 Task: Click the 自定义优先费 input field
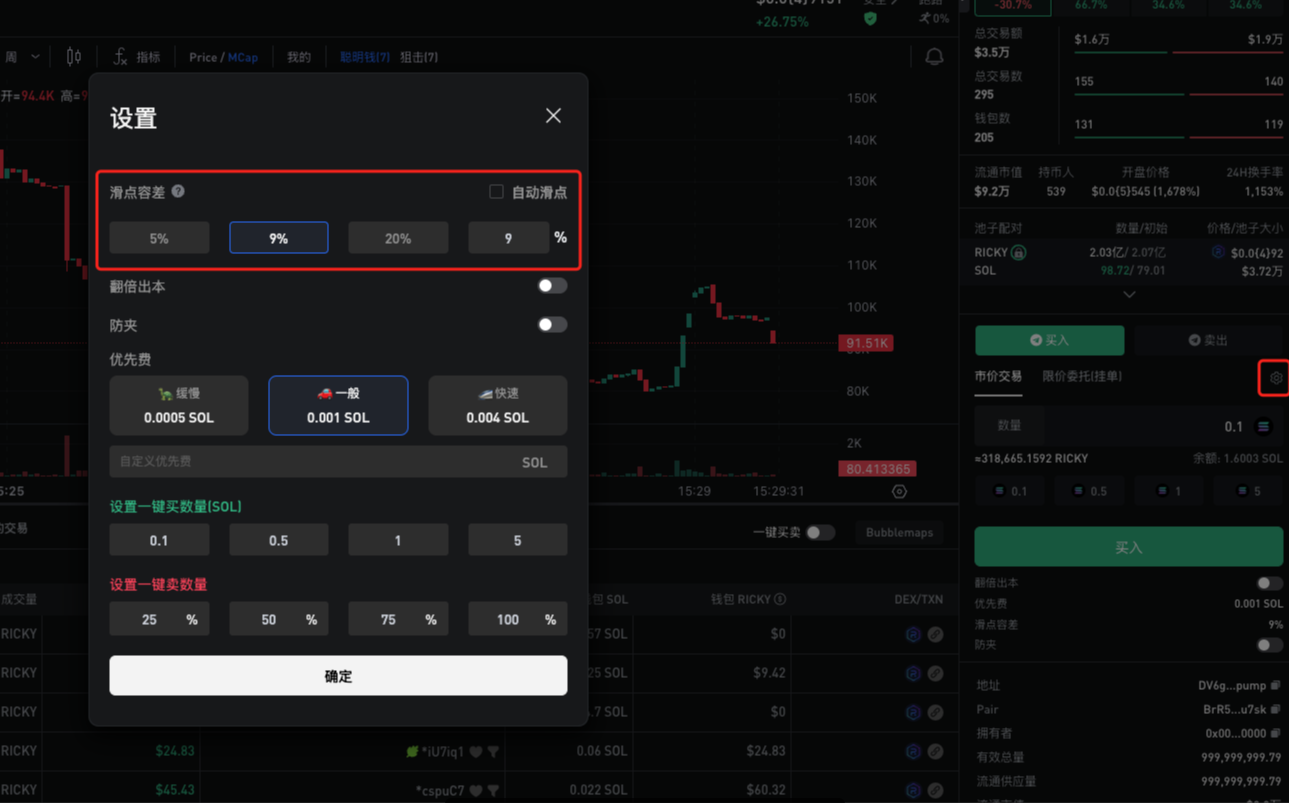click(310, 462)
